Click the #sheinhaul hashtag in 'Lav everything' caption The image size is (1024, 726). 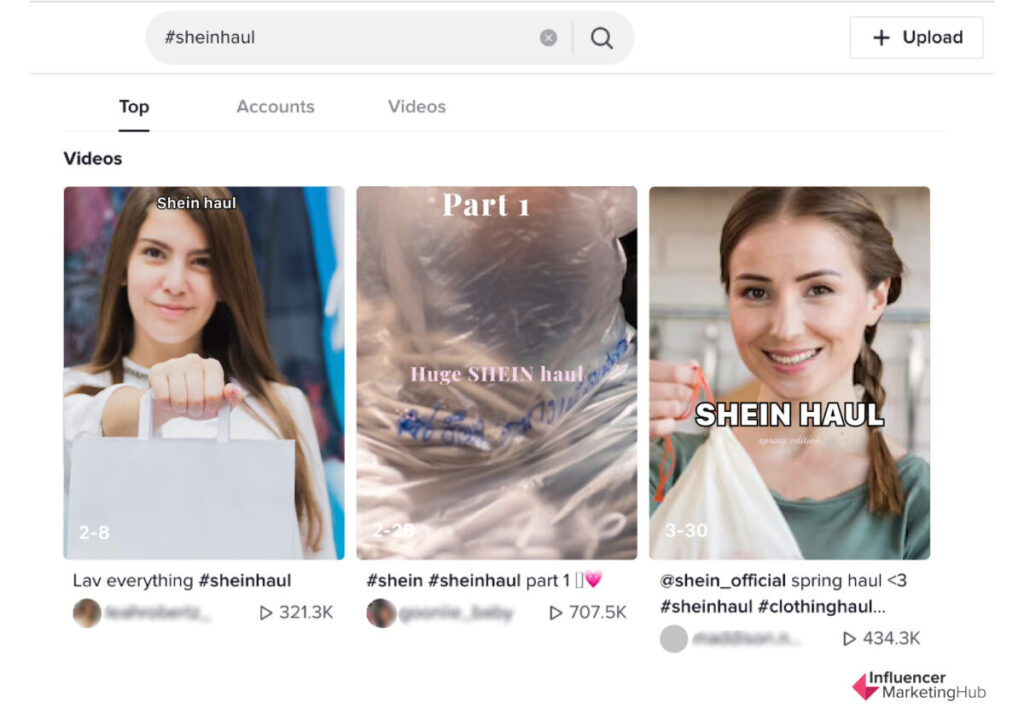click(245, 580)
